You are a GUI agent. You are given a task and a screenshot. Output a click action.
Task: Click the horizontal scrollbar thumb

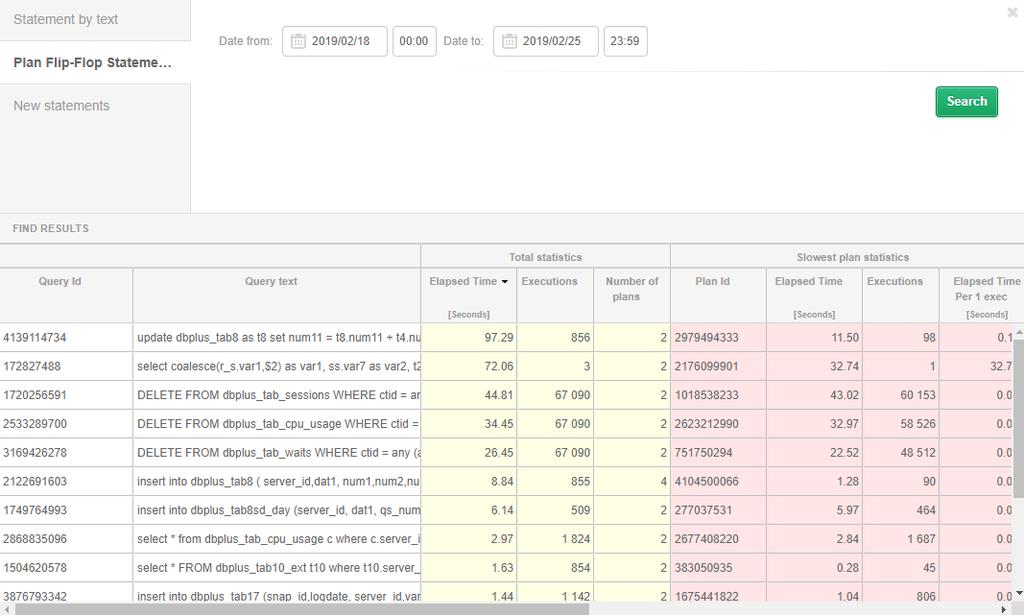click(302, 609)
